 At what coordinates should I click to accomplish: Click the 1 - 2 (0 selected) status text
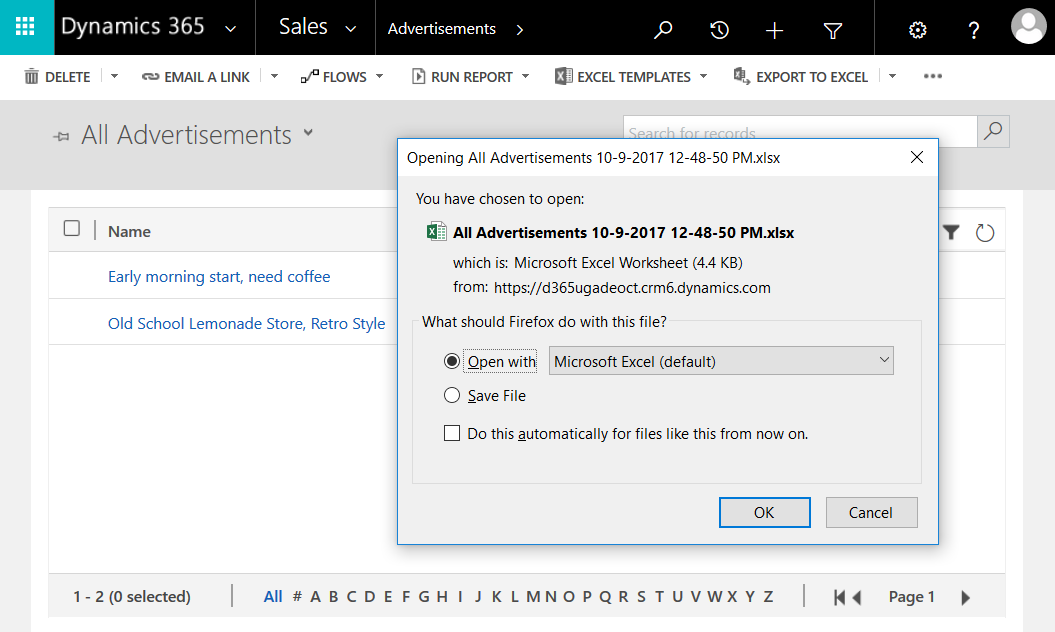[132, 596]
